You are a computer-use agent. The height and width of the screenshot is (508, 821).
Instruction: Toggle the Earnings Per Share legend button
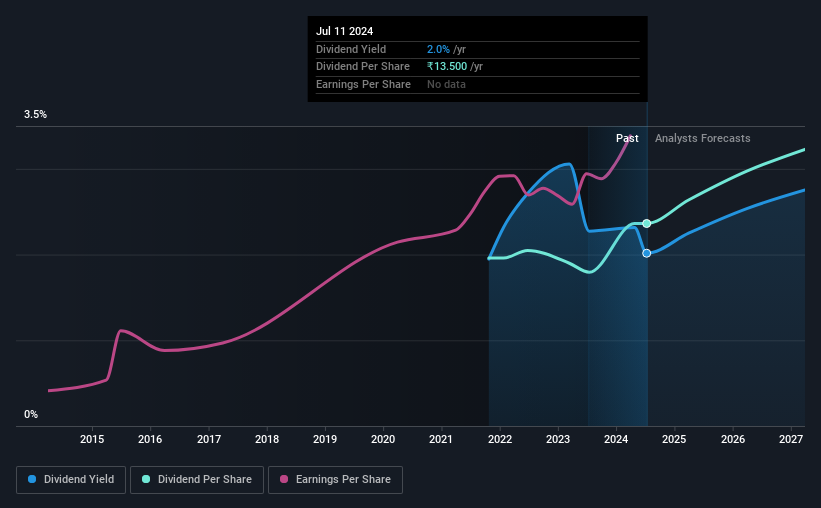coord(335,480)
